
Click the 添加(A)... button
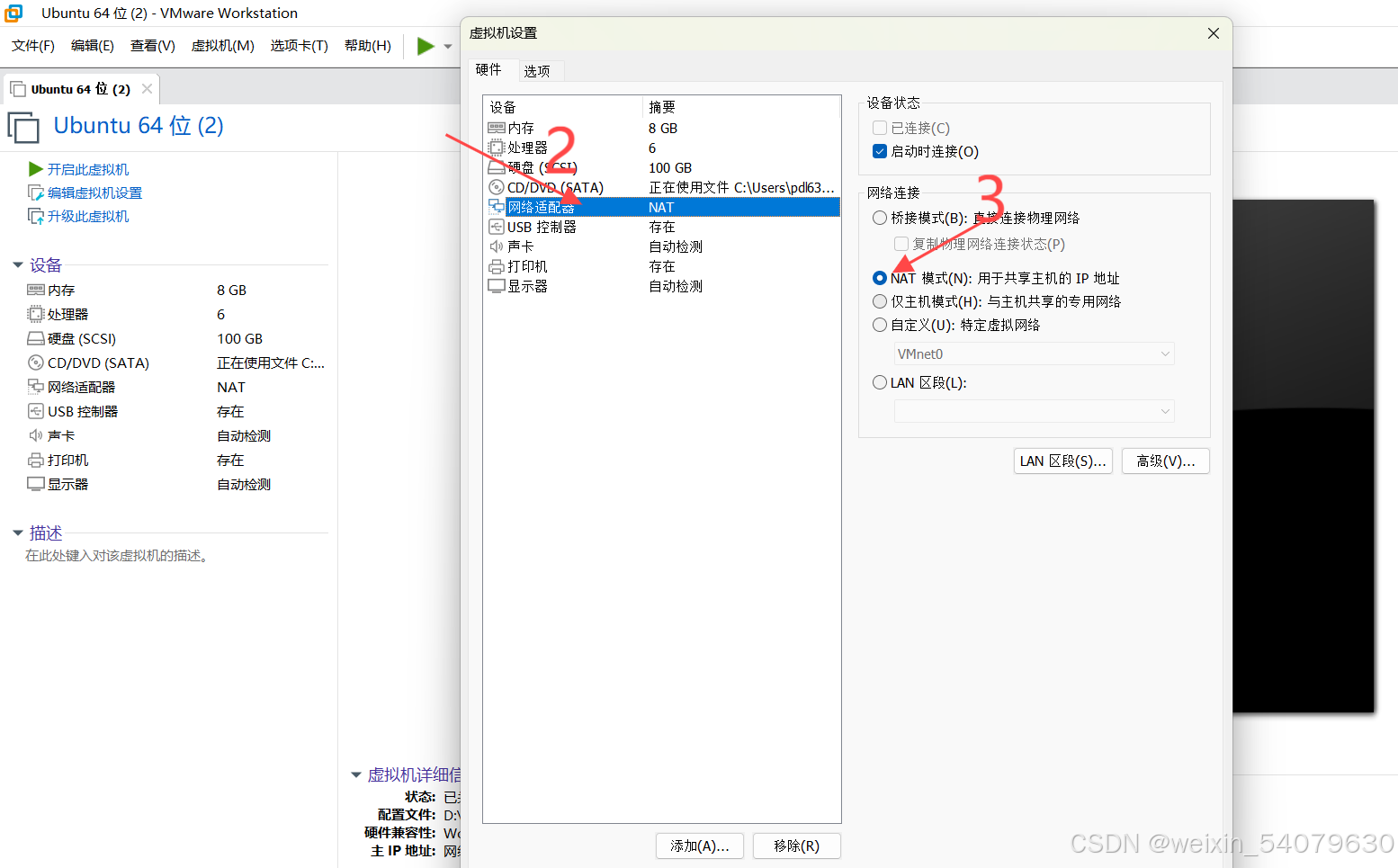700,846
